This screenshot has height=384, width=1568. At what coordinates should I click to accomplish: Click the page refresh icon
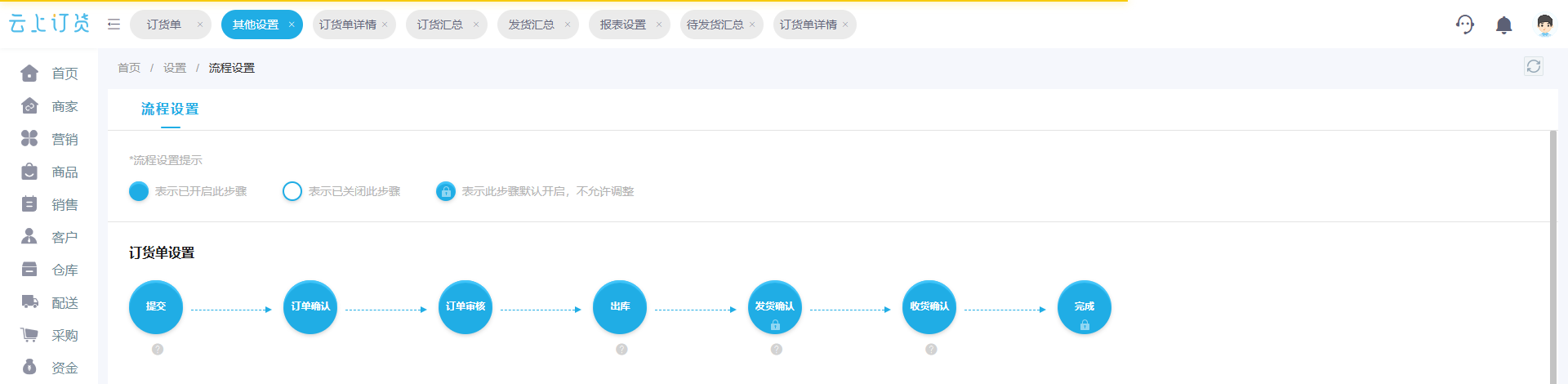[1534, 66]
